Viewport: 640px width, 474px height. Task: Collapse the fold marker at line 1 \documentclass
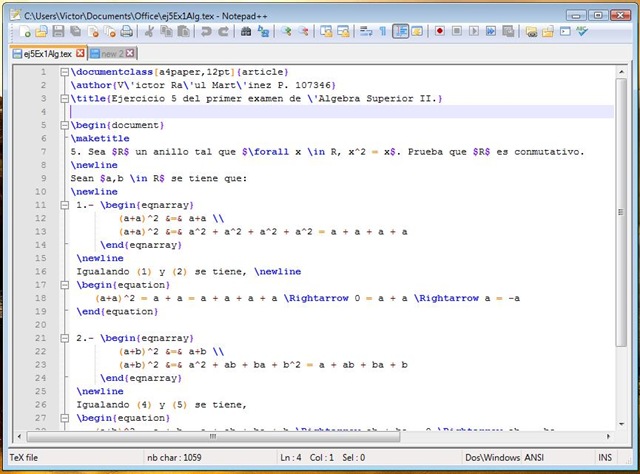(64, 72)
